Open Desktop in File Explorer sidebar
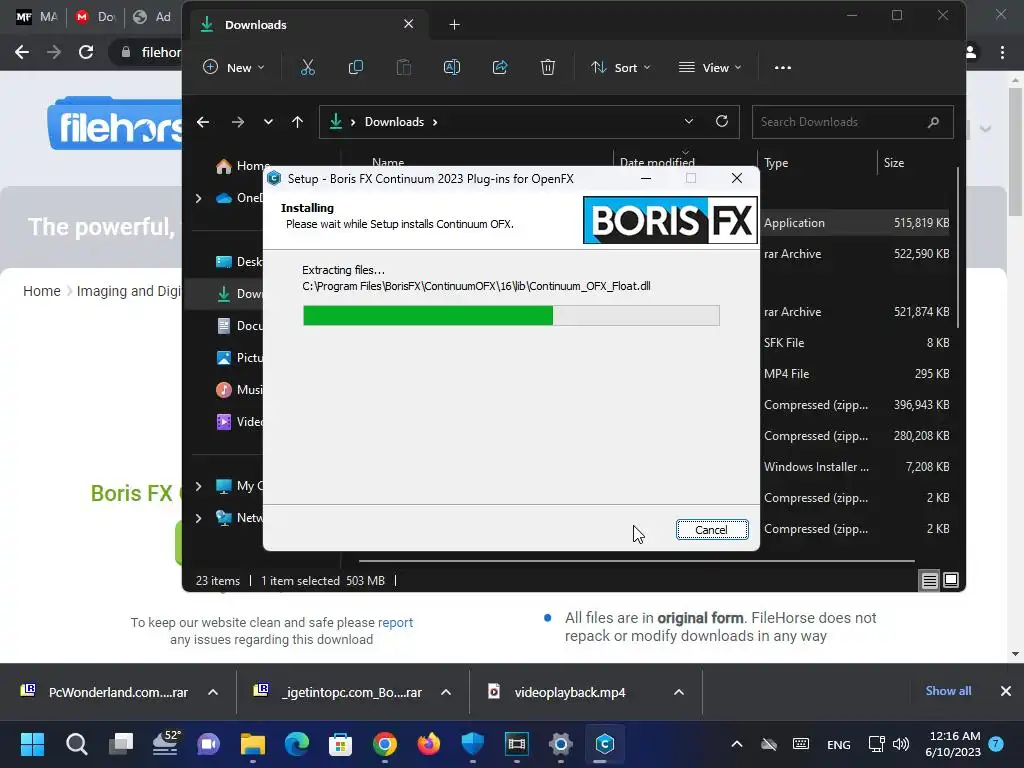Viewport: 1024px width, 768px height. pyautogui.click(x=239, y=262)
